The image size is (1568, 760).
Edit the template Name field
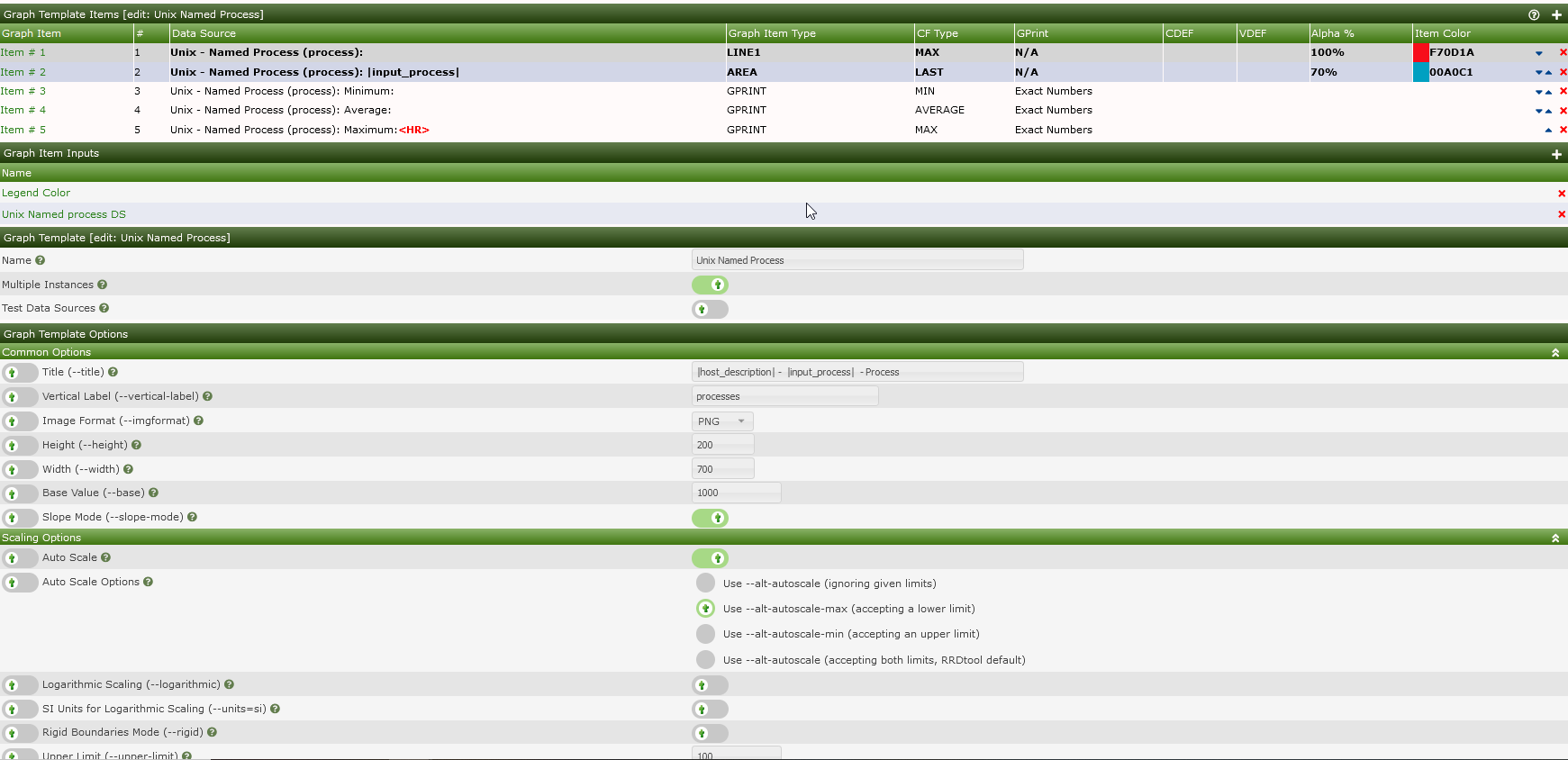857,260
